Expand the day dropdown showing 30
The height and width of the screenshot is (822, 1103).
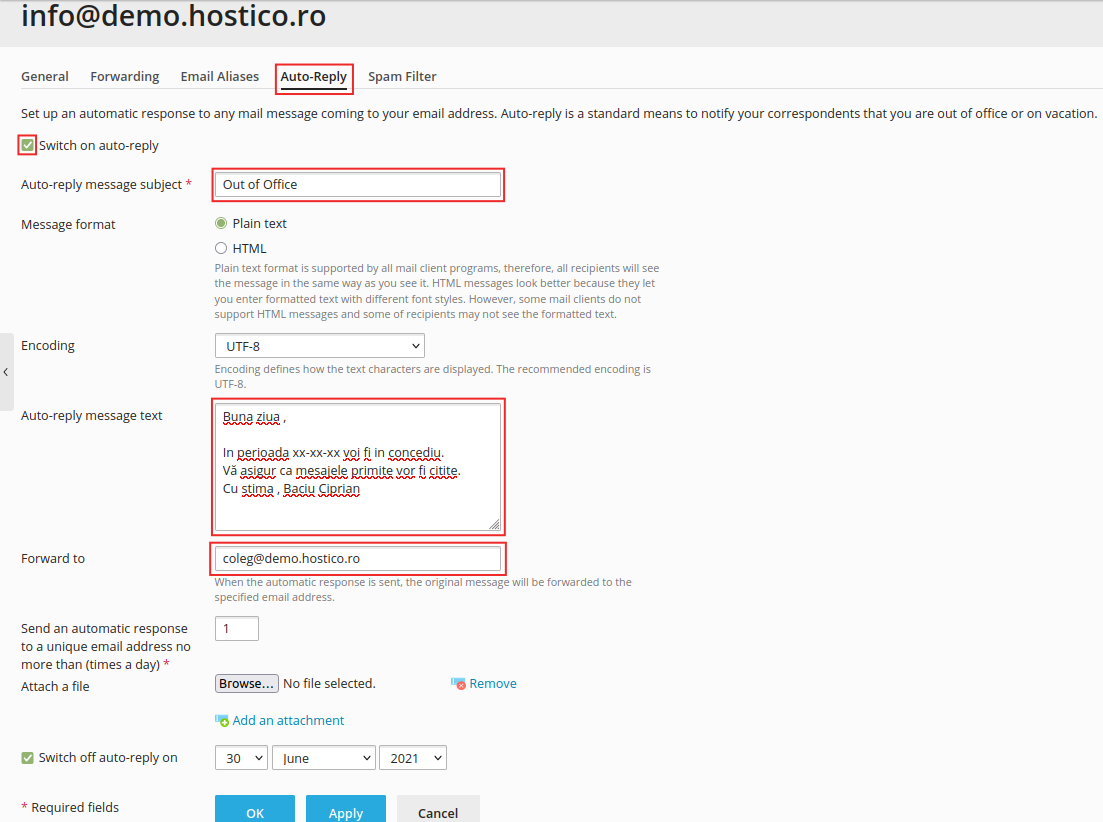[x=240, y=757]
